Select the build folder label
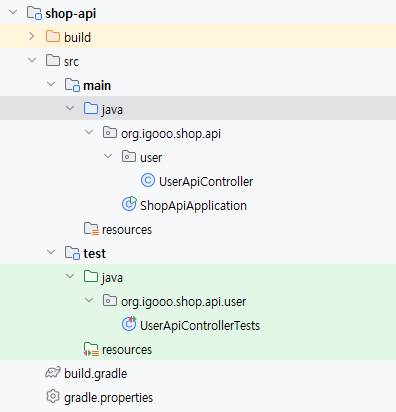Image resolution: width=396 pixels, height=412 pixels. click(77, 37)
